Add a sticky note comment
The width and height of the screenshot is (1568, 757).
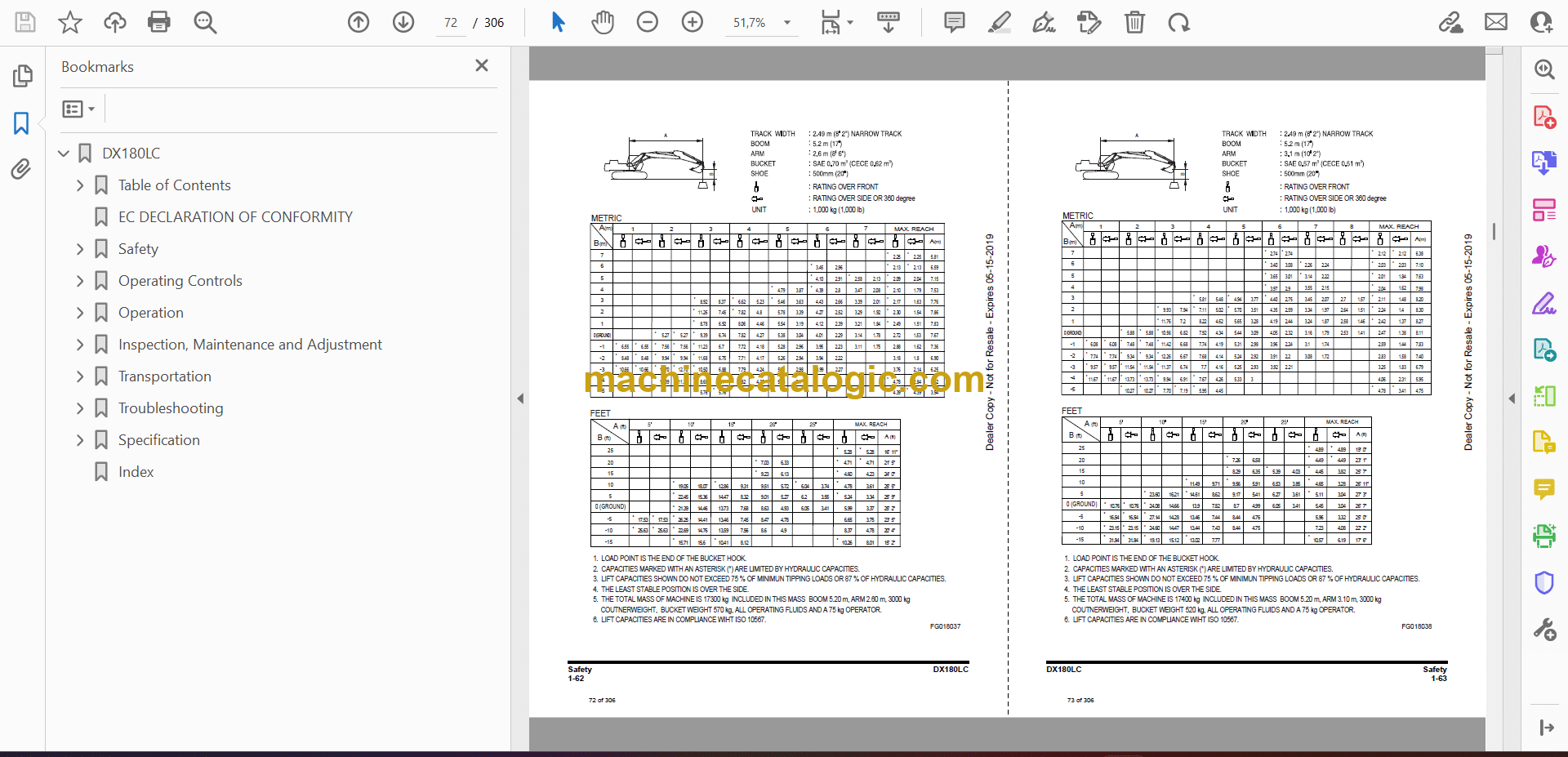(x=954, y=22)
